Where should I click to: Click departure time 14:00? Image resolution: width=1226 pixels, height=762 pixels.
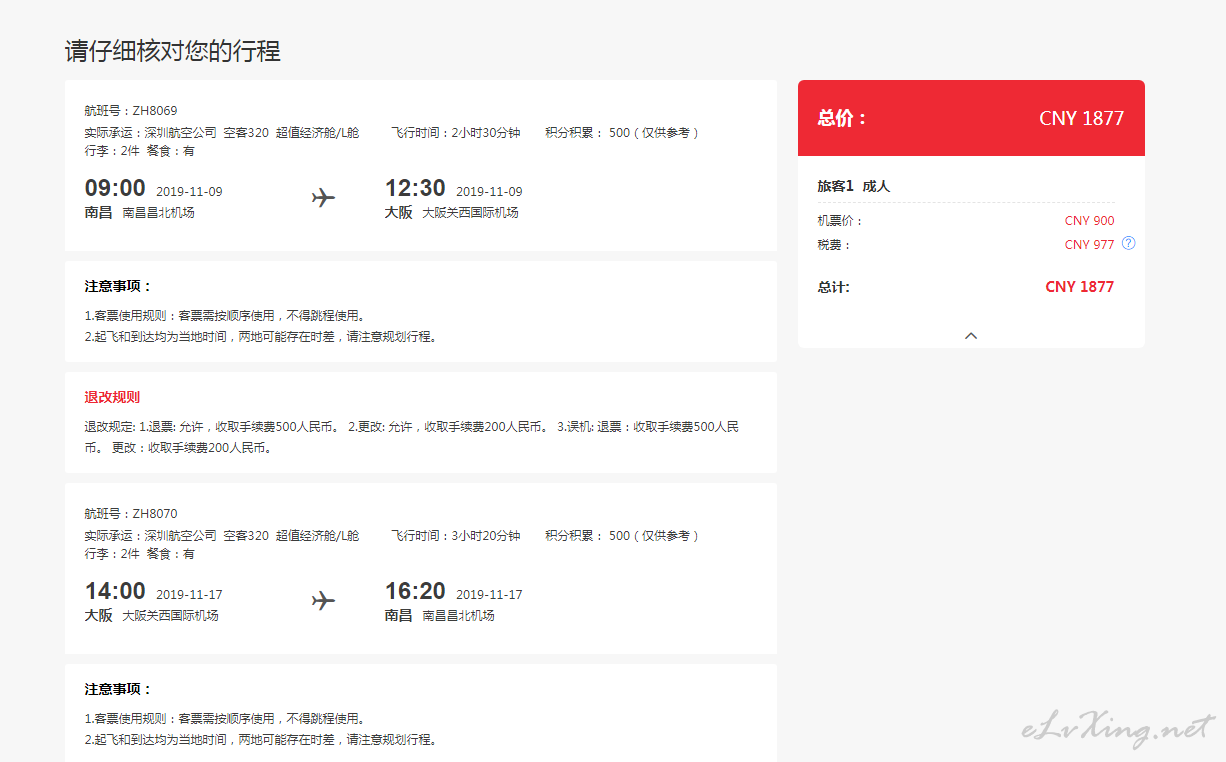point(115,591)
